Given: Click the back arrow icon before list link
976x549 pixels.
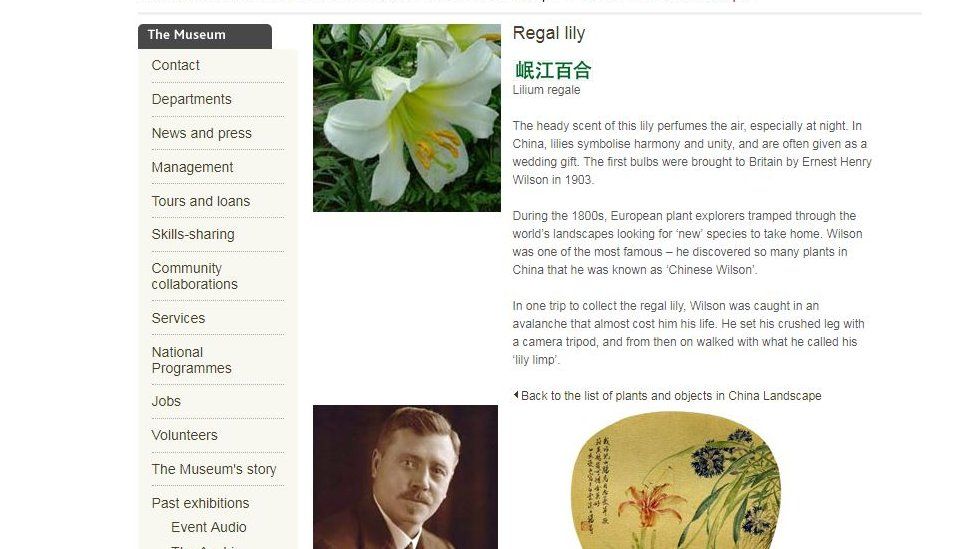Looking at the screenshot, I should point(515,395).
